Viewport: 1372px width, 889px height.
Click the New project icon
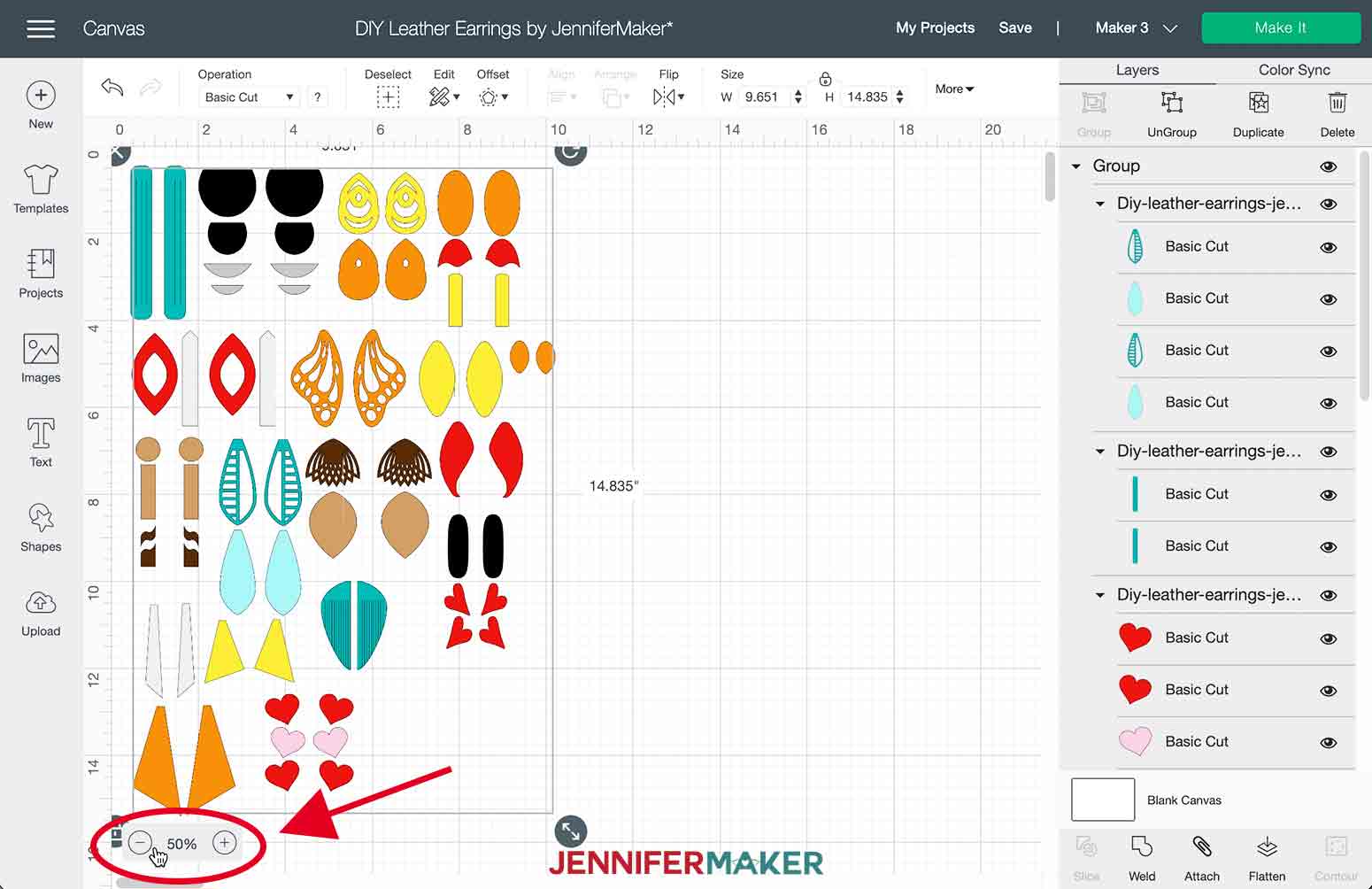pyautogui.click(x=41, y=95)
